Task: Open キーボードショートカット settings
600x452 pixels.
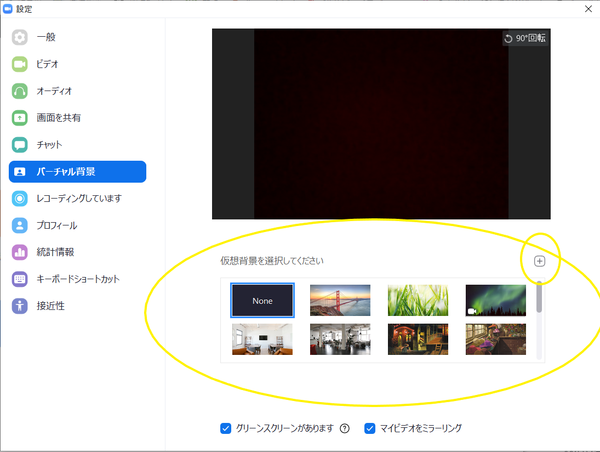Action: pyautogui.click(x=77, y=279)
